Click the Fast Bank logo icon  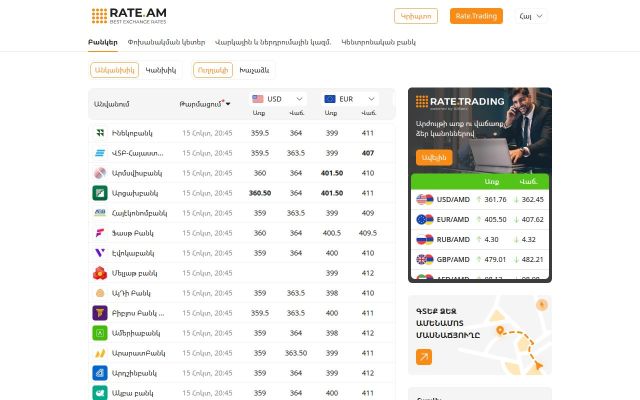(100, 233)
